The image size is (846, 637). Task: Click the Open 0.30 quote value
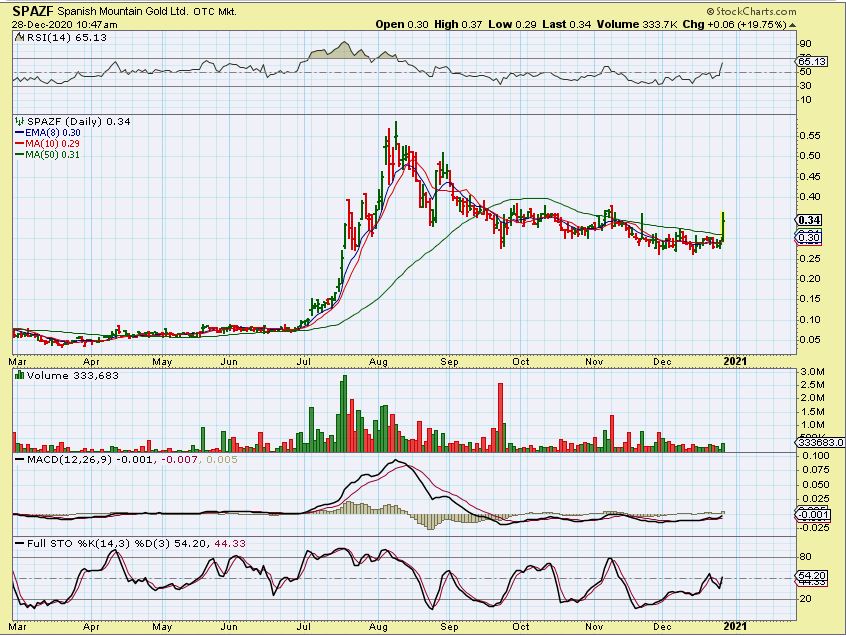(402, 24)
